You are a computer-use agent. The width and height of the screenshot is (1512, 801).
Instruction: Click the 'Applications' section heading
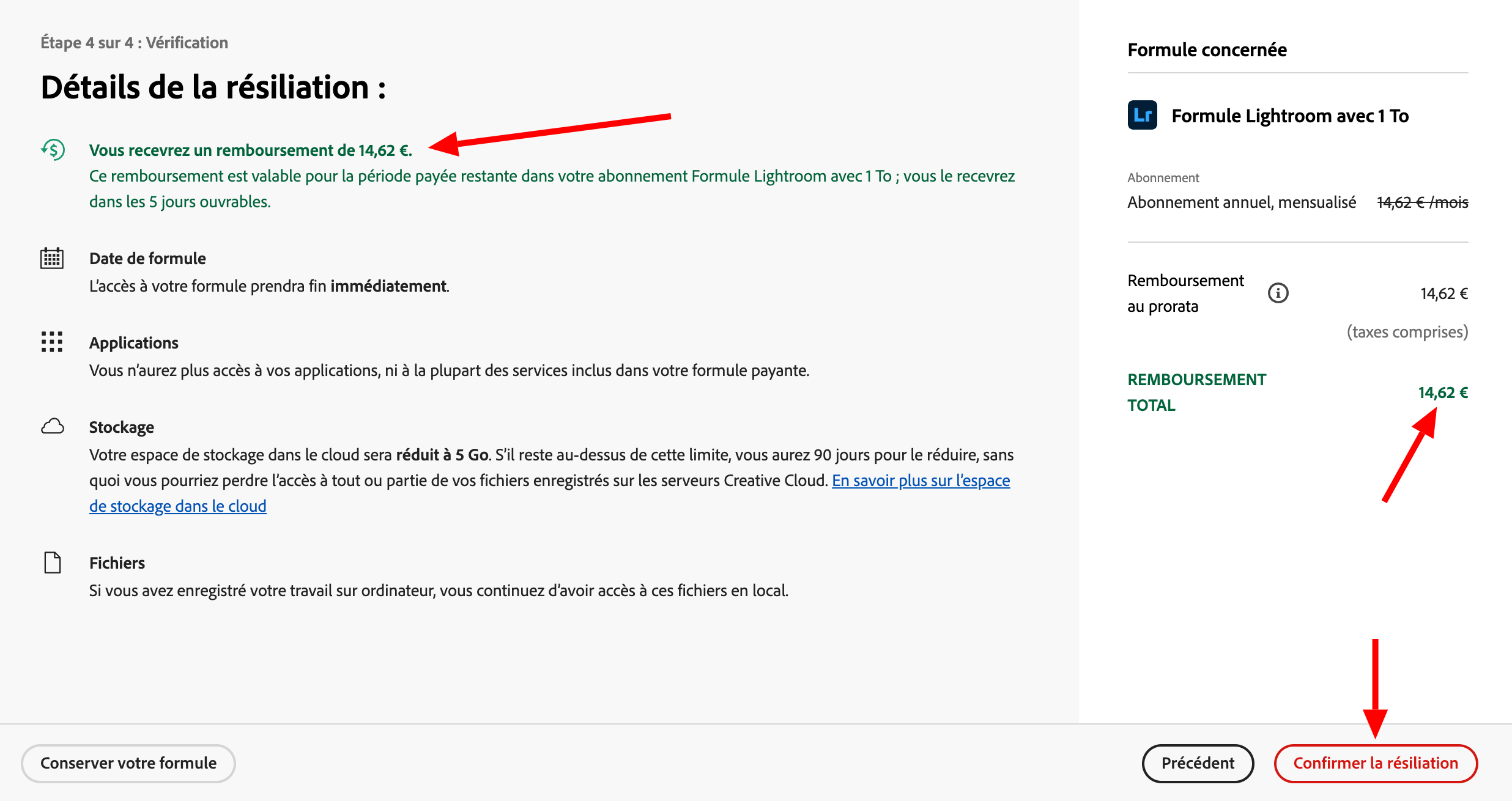point(134,343)
